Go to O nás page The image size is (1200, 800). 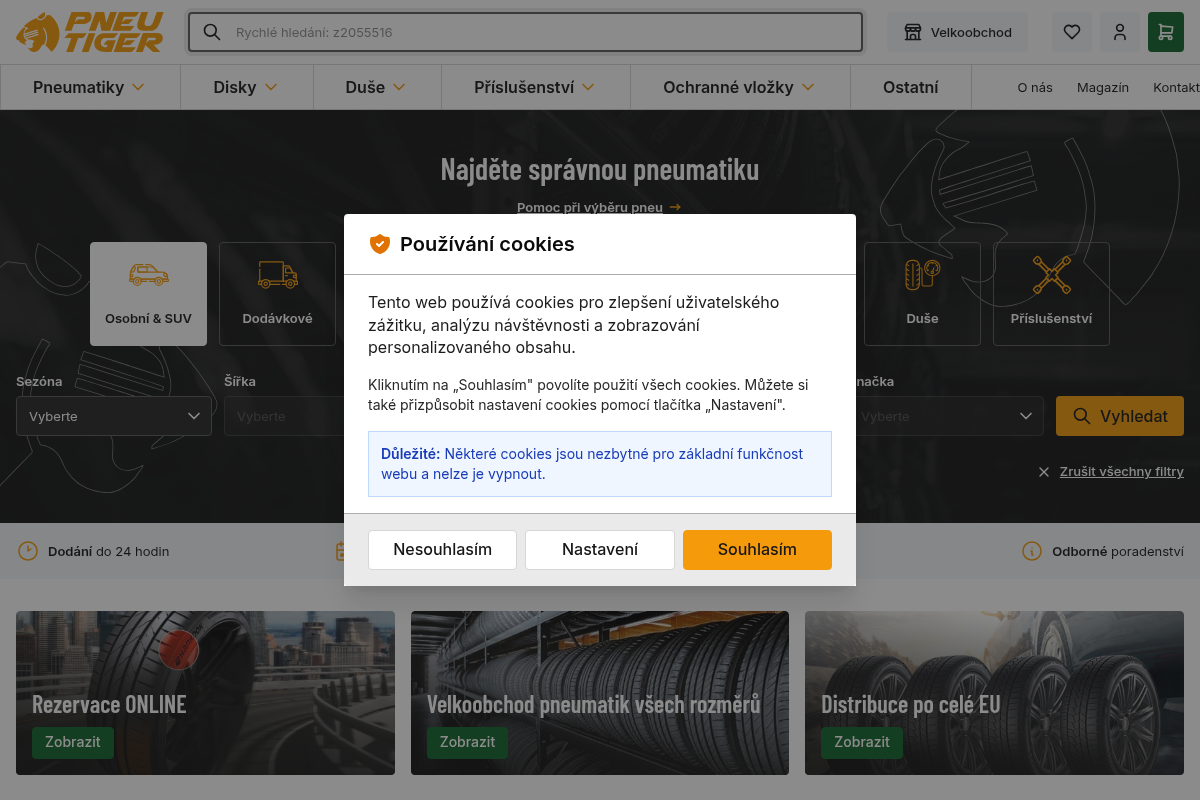click(x=1035, y=87)
